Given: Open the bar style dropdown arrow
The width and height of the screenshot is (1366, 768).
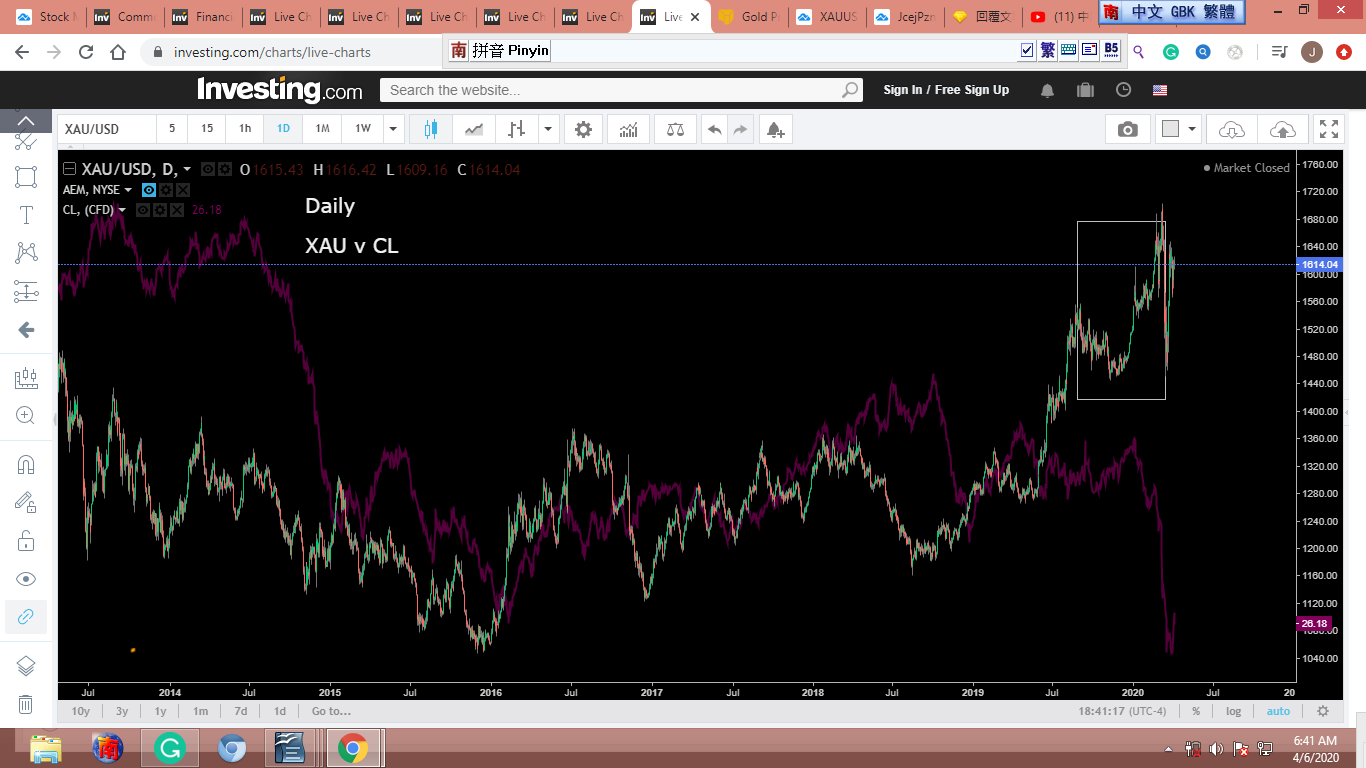Looking at the screenshot, I should coord(548,129).
